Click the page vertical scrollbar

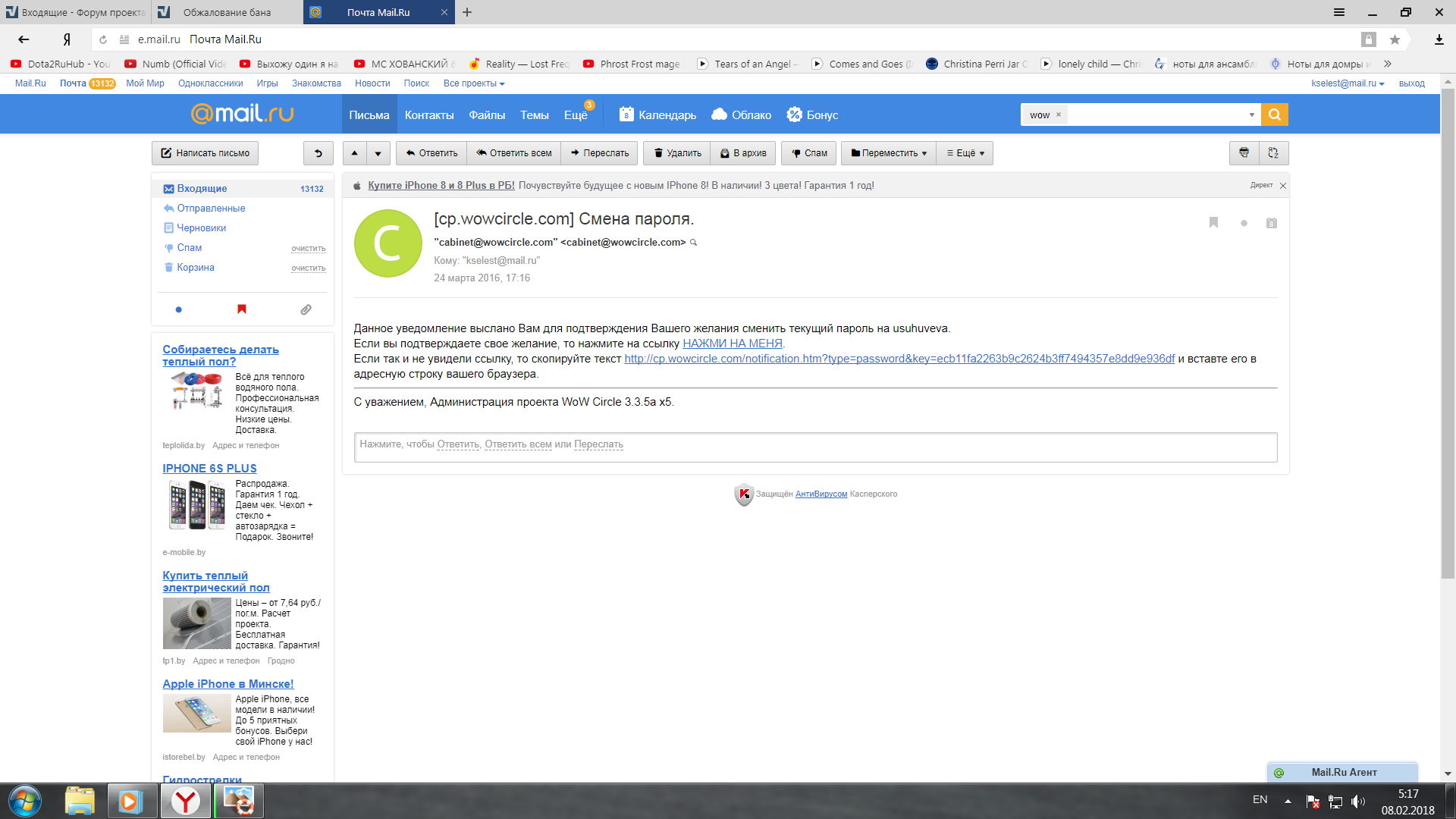pos(1448,334)
